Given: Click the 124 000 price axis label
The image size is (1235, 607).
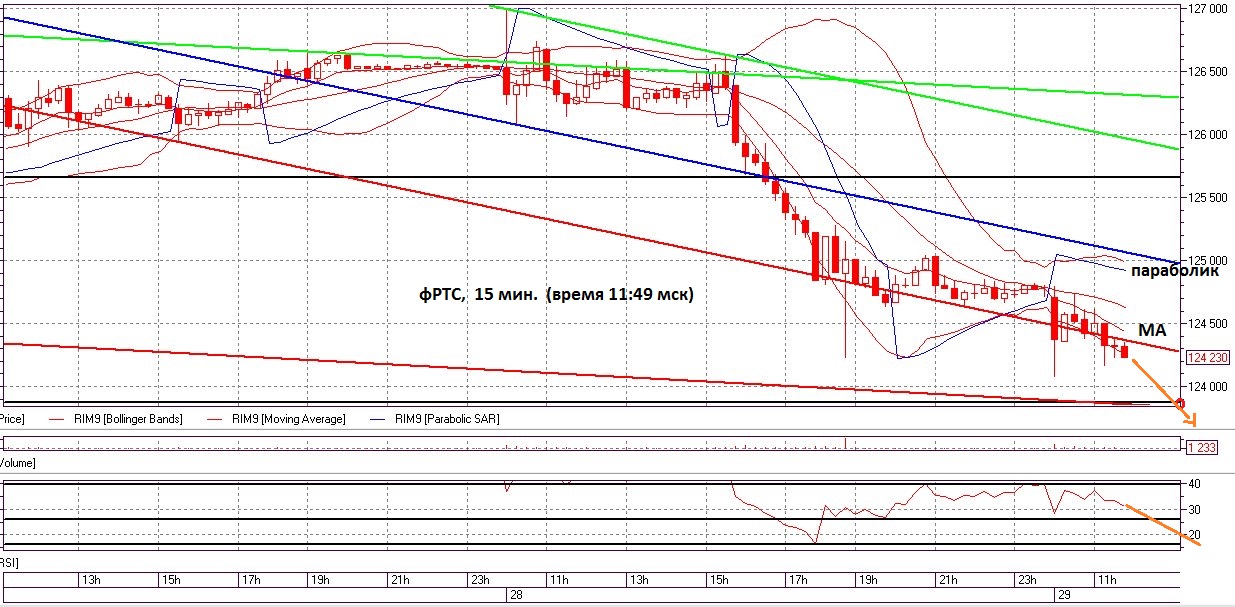Looking at the screenshot, I should [x=1209, y=387].
